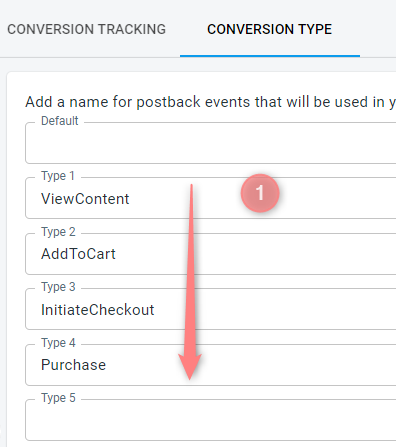Click the Type 2 field label

pos(58,232)
